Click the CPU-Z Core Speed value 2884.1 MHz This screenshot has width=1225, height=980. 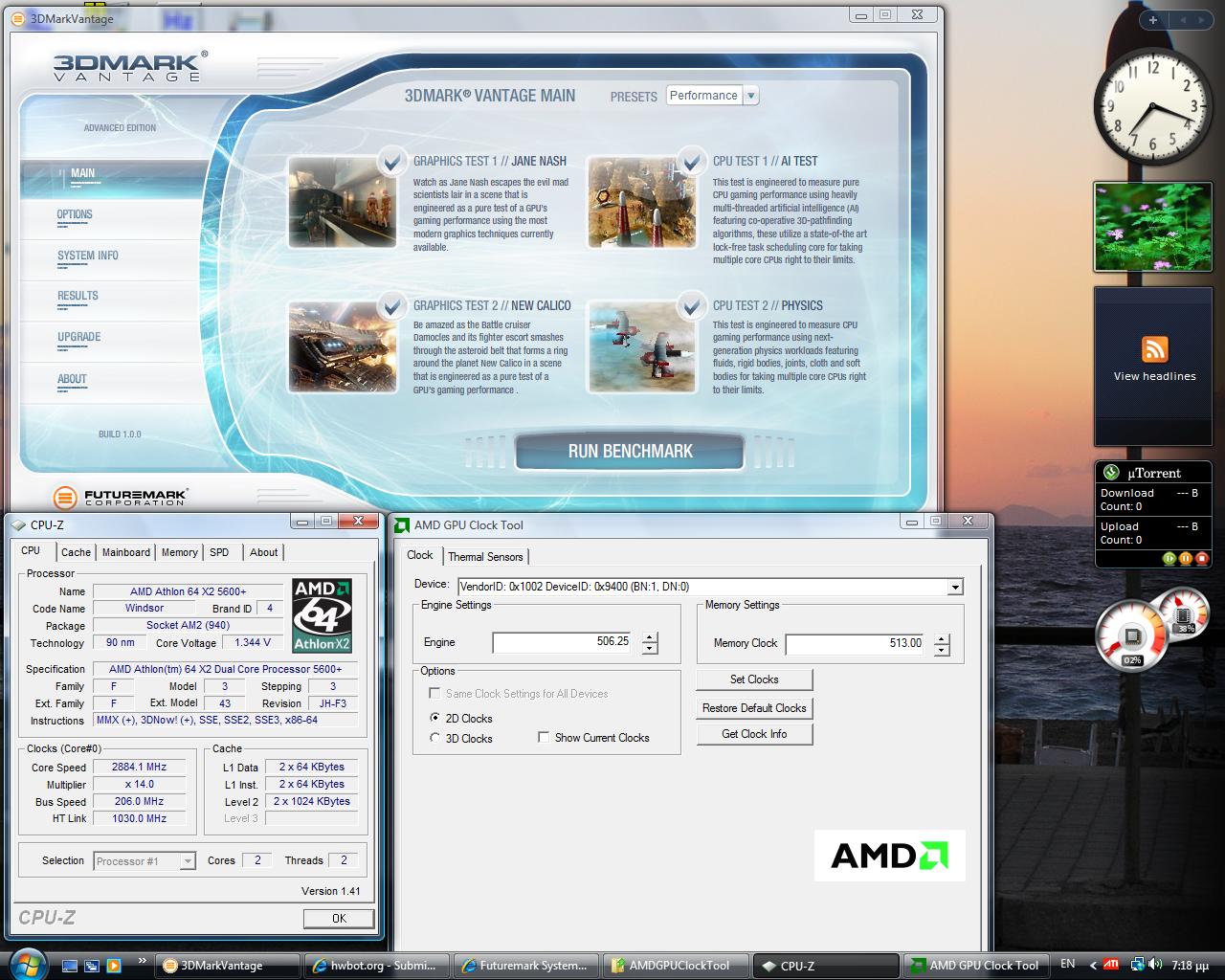139,767
